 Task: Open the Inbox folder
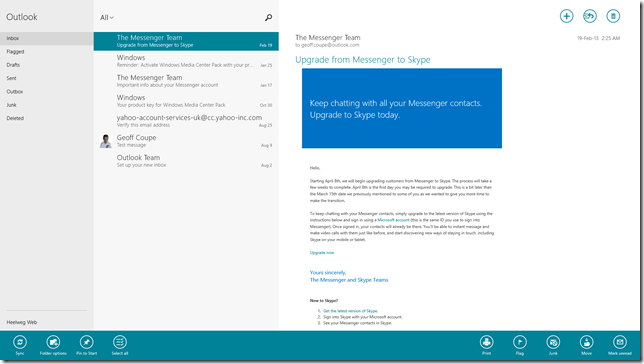click(46, 38)
